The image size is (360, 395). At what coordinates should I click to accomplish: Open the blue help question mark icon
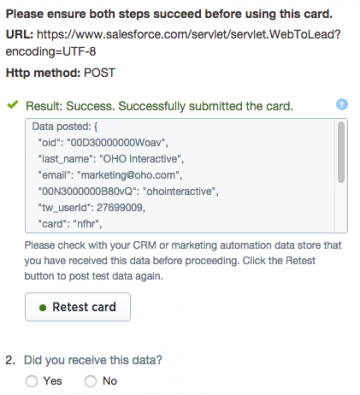pos(342,105)
